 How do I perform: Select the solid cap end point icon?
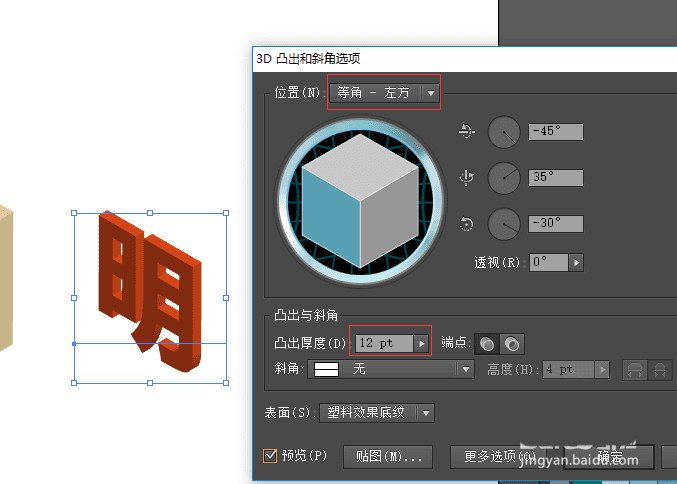coord(487,344)
